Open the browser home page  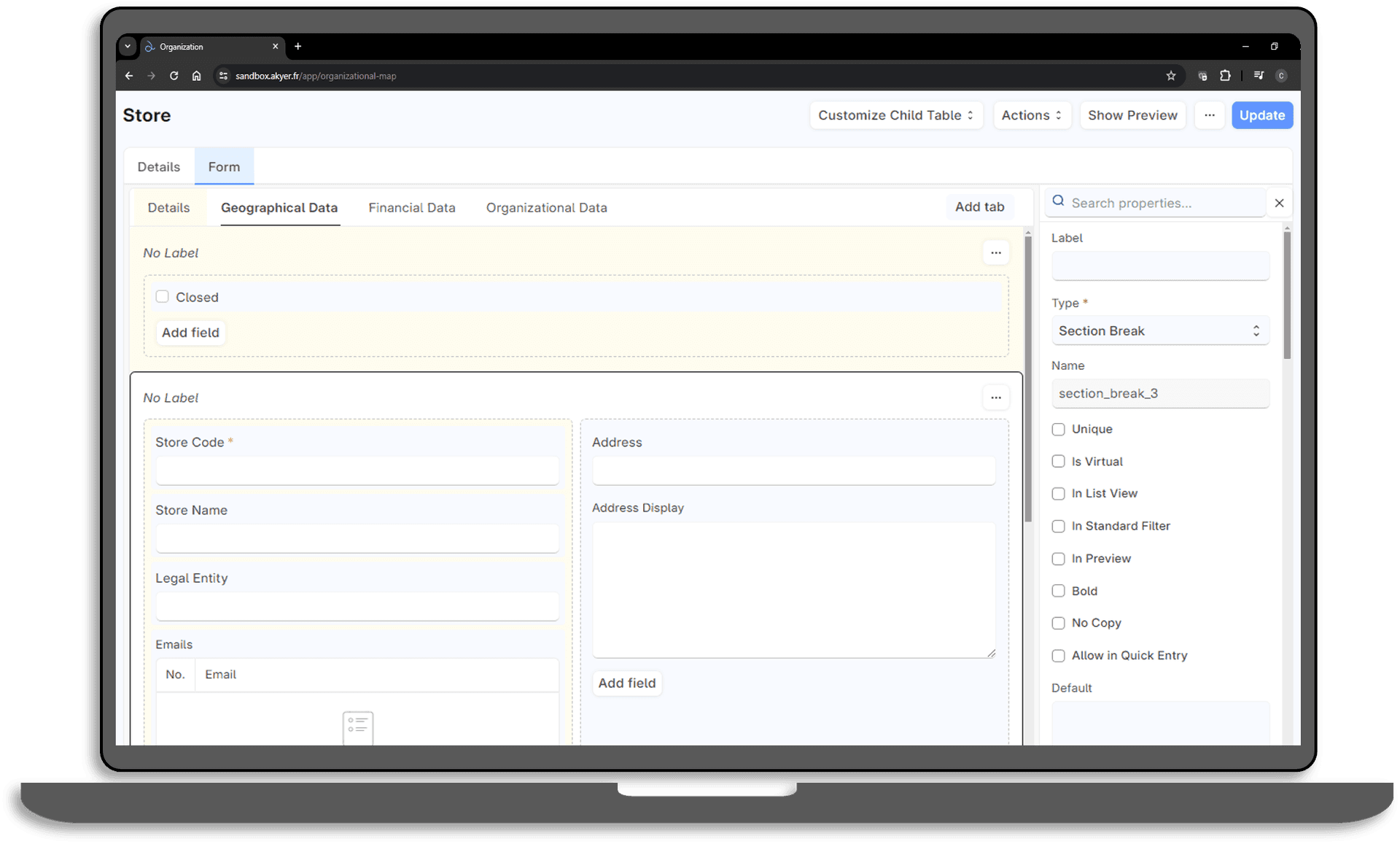tap(196, 76)
